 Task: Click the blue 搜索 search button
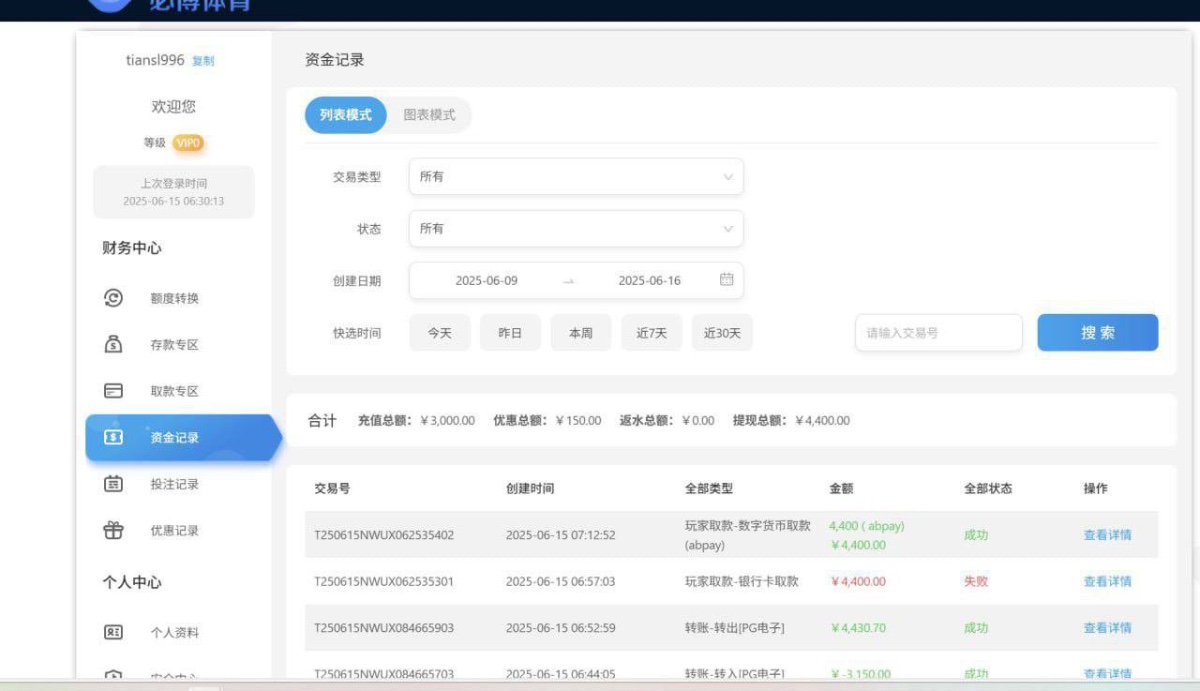coord(1097,332)
